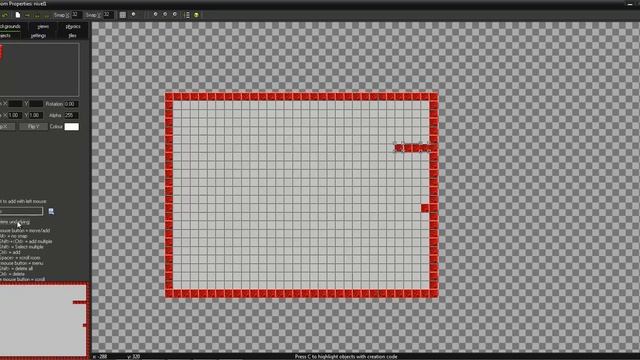
Task: Click the '= delete all' help line
Action: (x=17, y=268)
